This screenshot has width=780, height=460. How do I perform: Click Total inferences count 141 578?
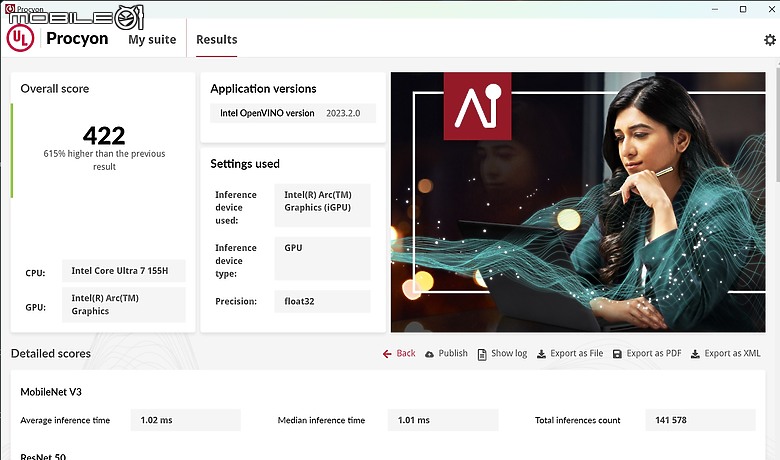pos(700,420)
